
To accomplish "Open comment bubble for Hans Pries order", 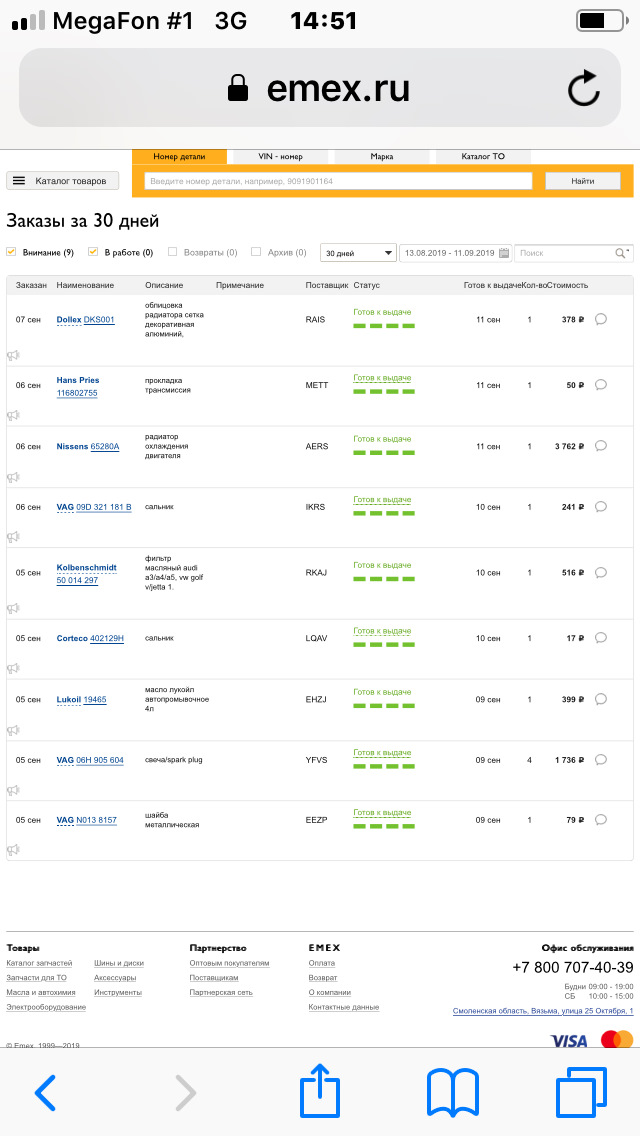I will (600, 385).
